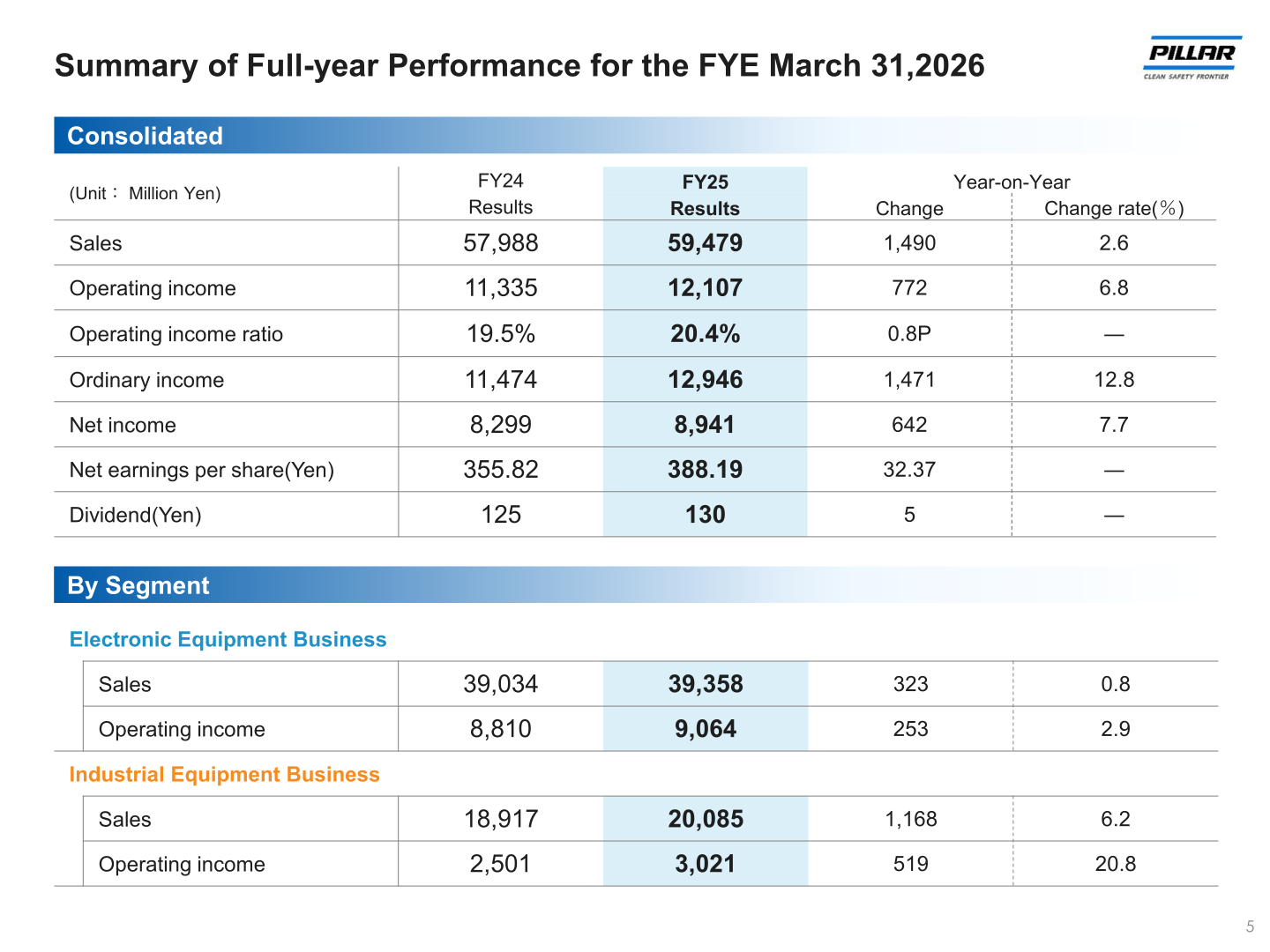
Task: Click 'Industrial Equipment Business' heading
Action: (x=225, y=774)
